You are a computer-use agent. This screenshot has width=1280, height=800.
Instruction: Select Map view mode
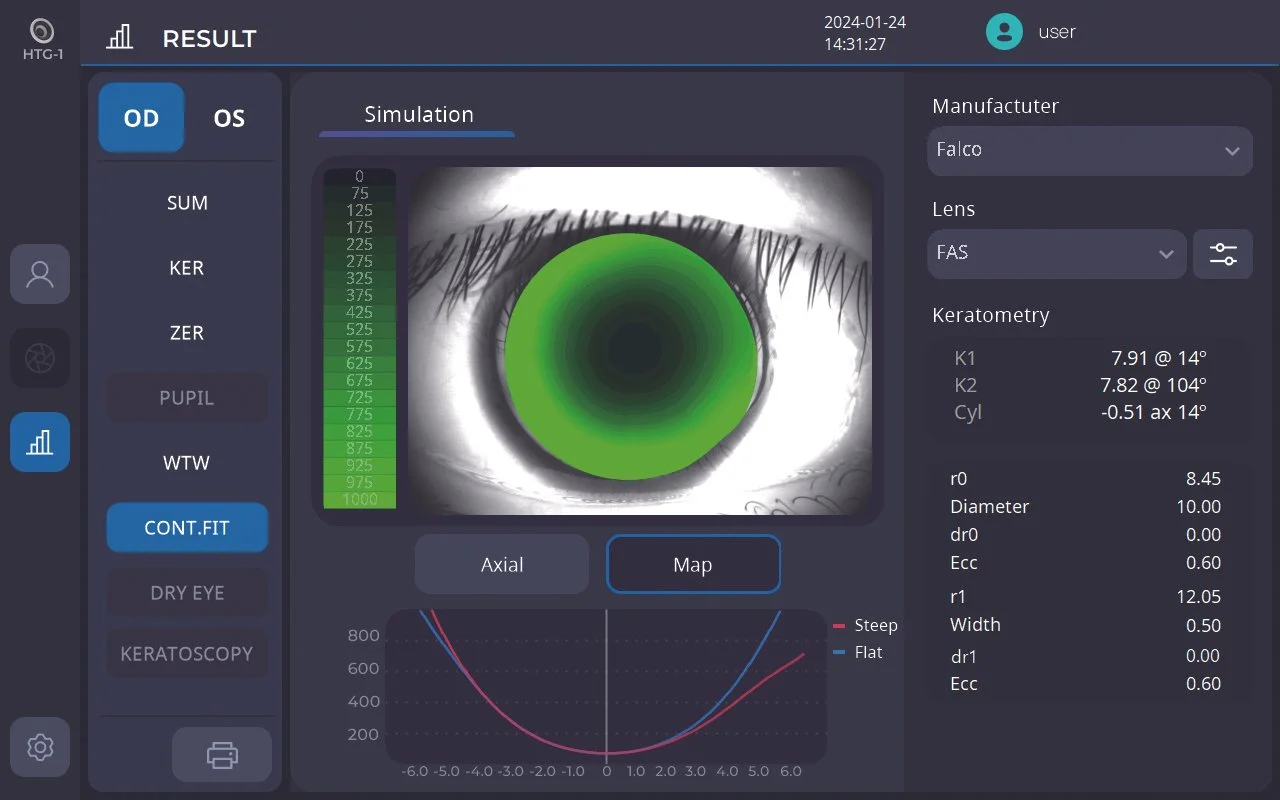[x=693, y=565]
